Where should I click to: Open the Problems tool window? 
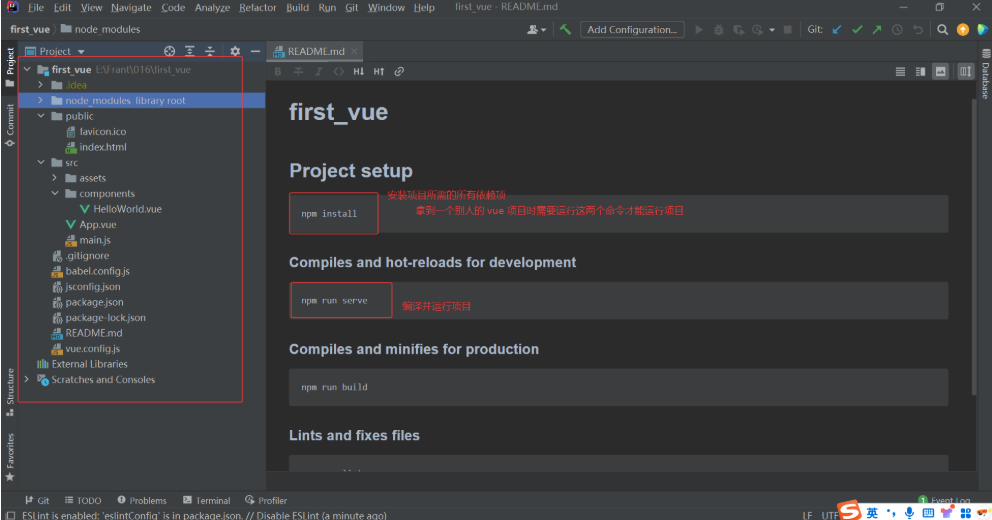[x=142, y=500]
